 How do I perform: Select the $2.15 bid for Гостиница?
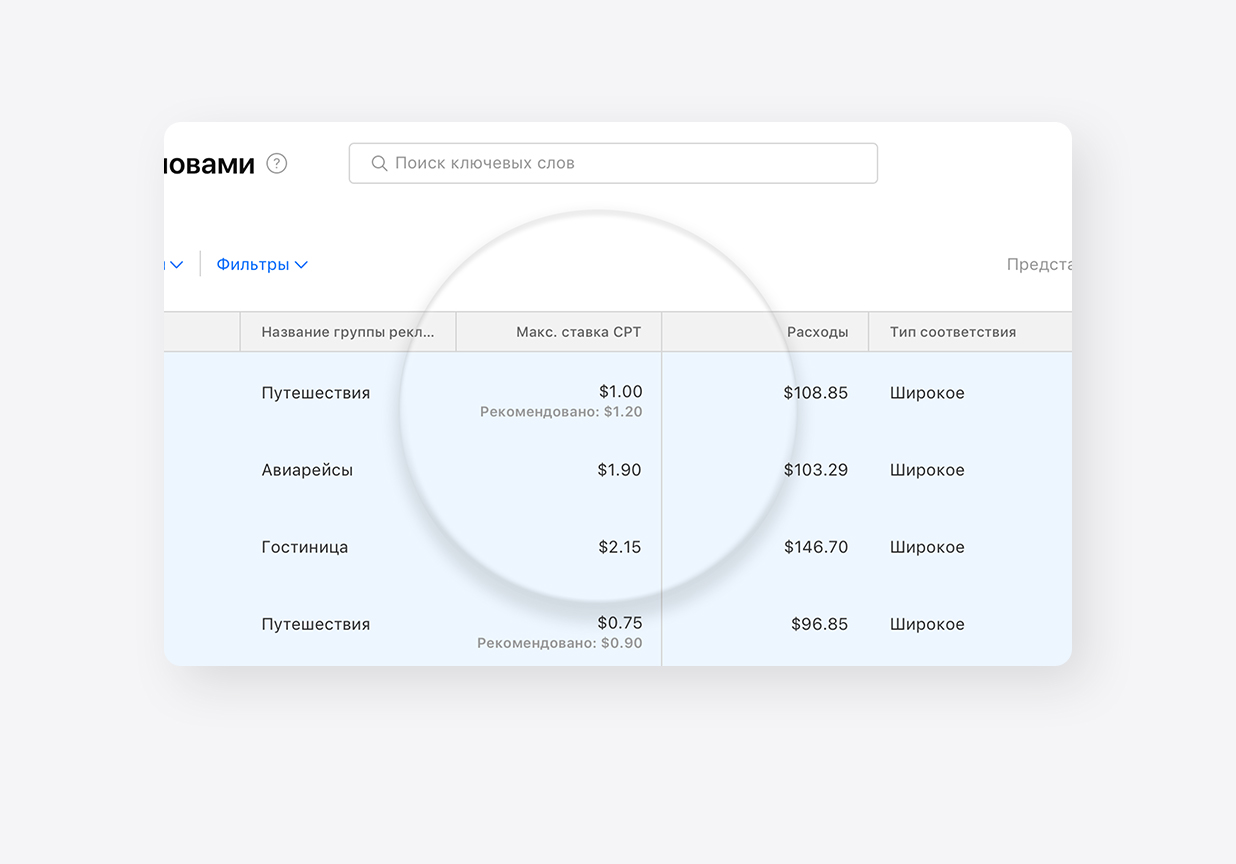(x=619, y=547)
